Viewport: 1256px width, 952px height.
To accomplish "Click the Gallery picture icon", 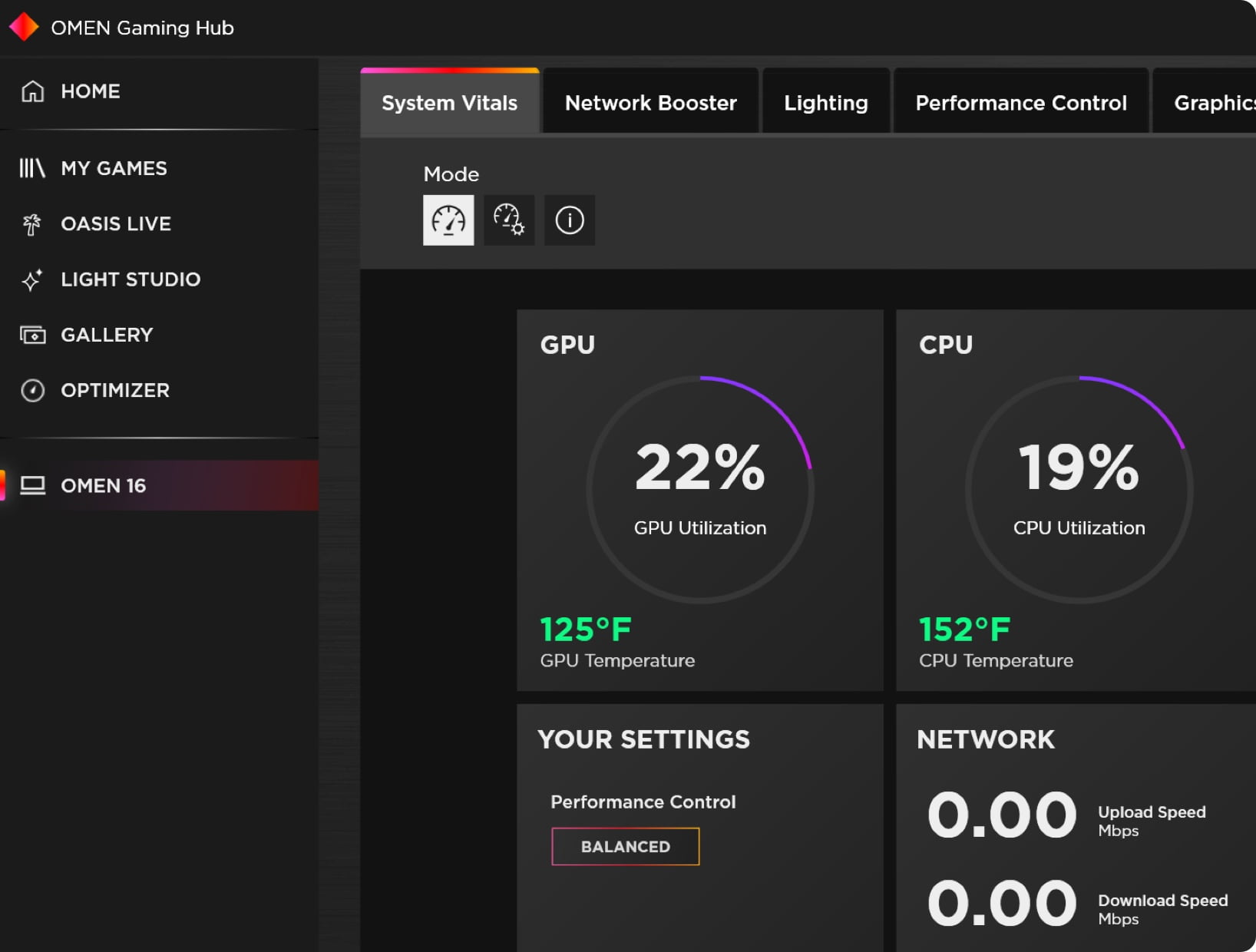I will [32, 335].
